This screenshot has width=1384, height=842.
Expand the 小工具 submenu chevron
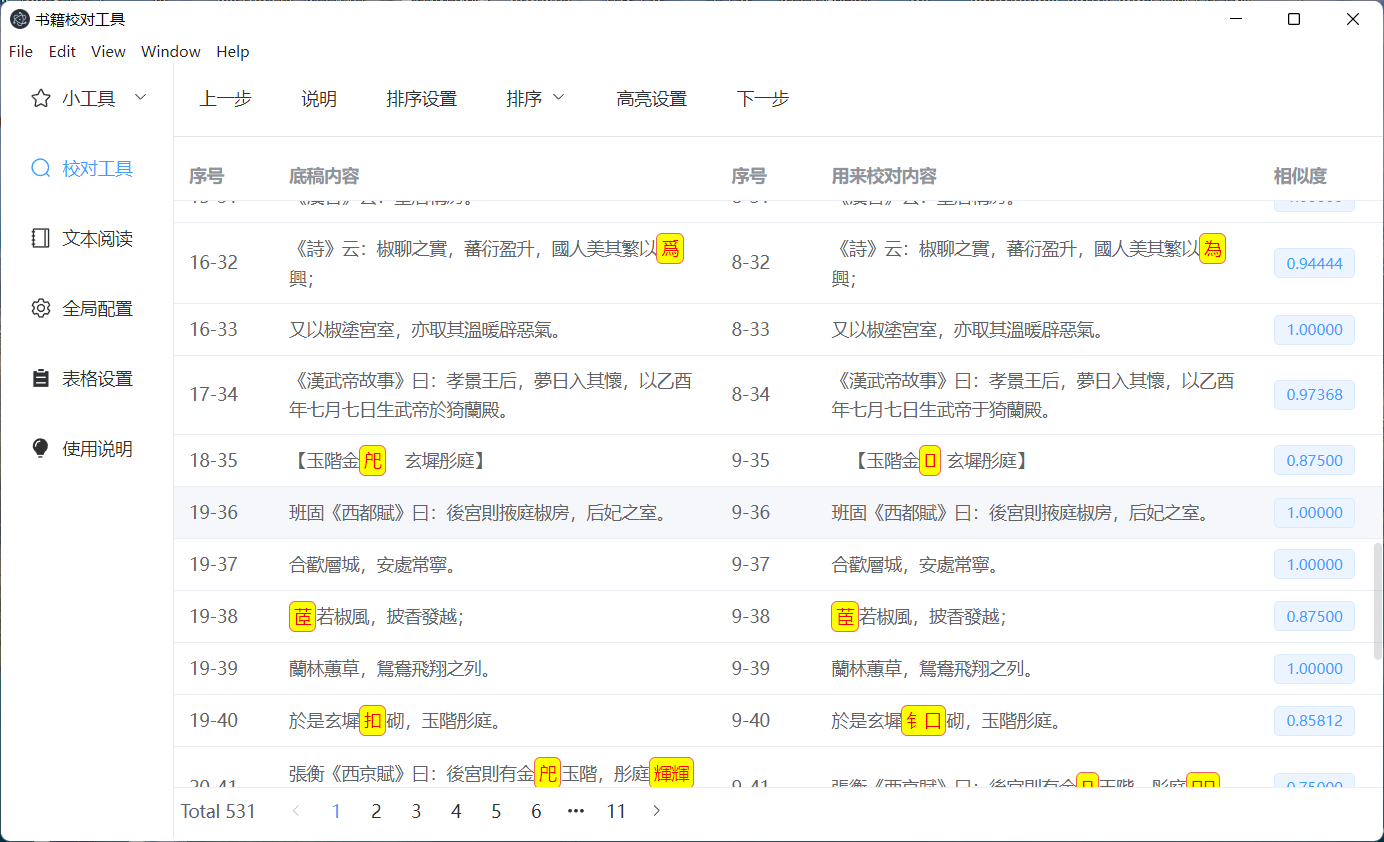click(x=140, y=97)
